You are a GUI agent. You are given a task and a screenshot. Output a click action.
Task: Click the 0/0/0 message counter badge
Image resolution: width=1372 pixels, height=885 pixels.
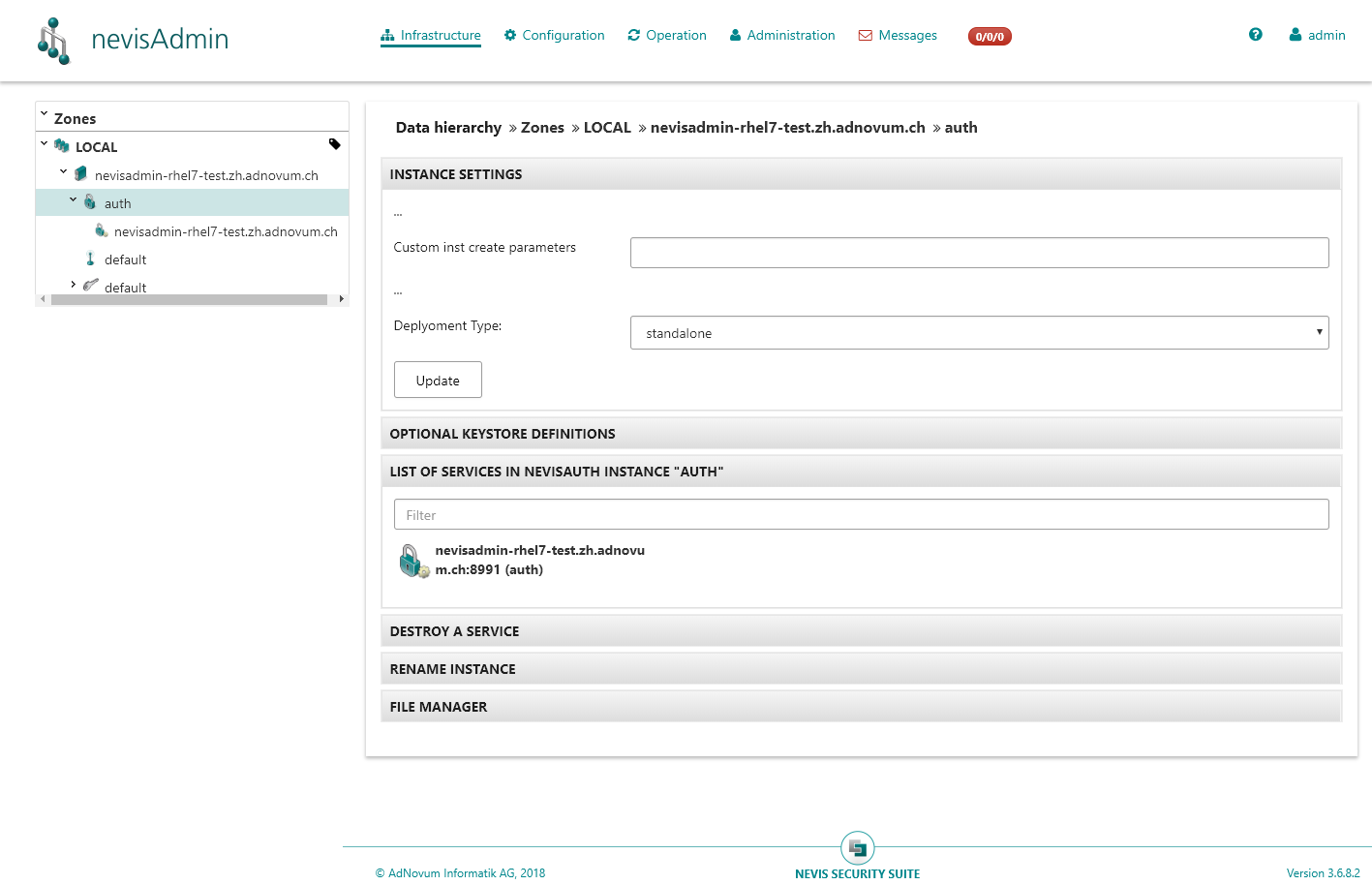point(990,37)
